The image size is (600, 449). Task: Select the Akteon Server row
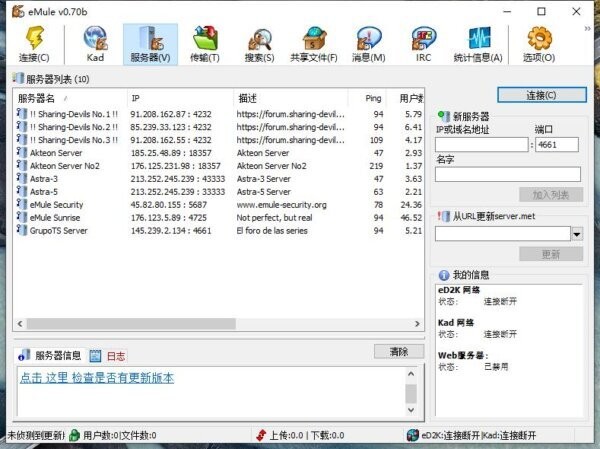click(x=219, y=153)
